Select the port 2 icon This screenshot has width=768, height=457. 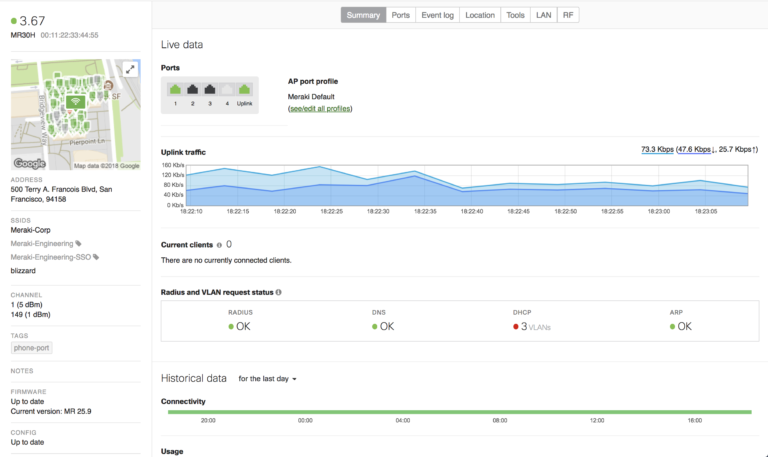pos(192,91)
